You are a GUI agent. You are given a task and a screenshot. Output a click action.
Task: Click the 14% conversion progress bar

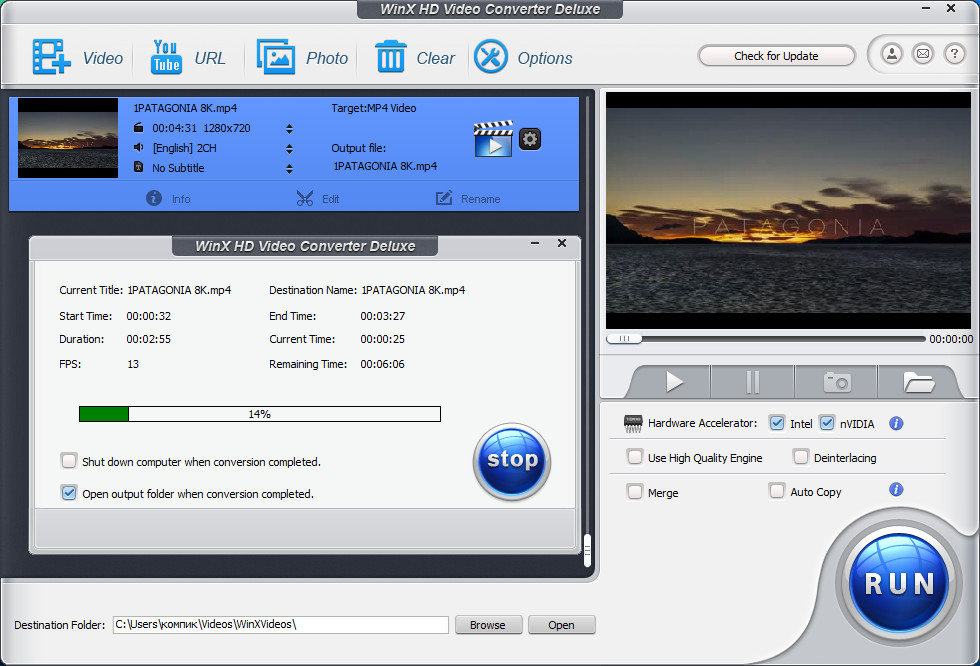click(260, 414)
